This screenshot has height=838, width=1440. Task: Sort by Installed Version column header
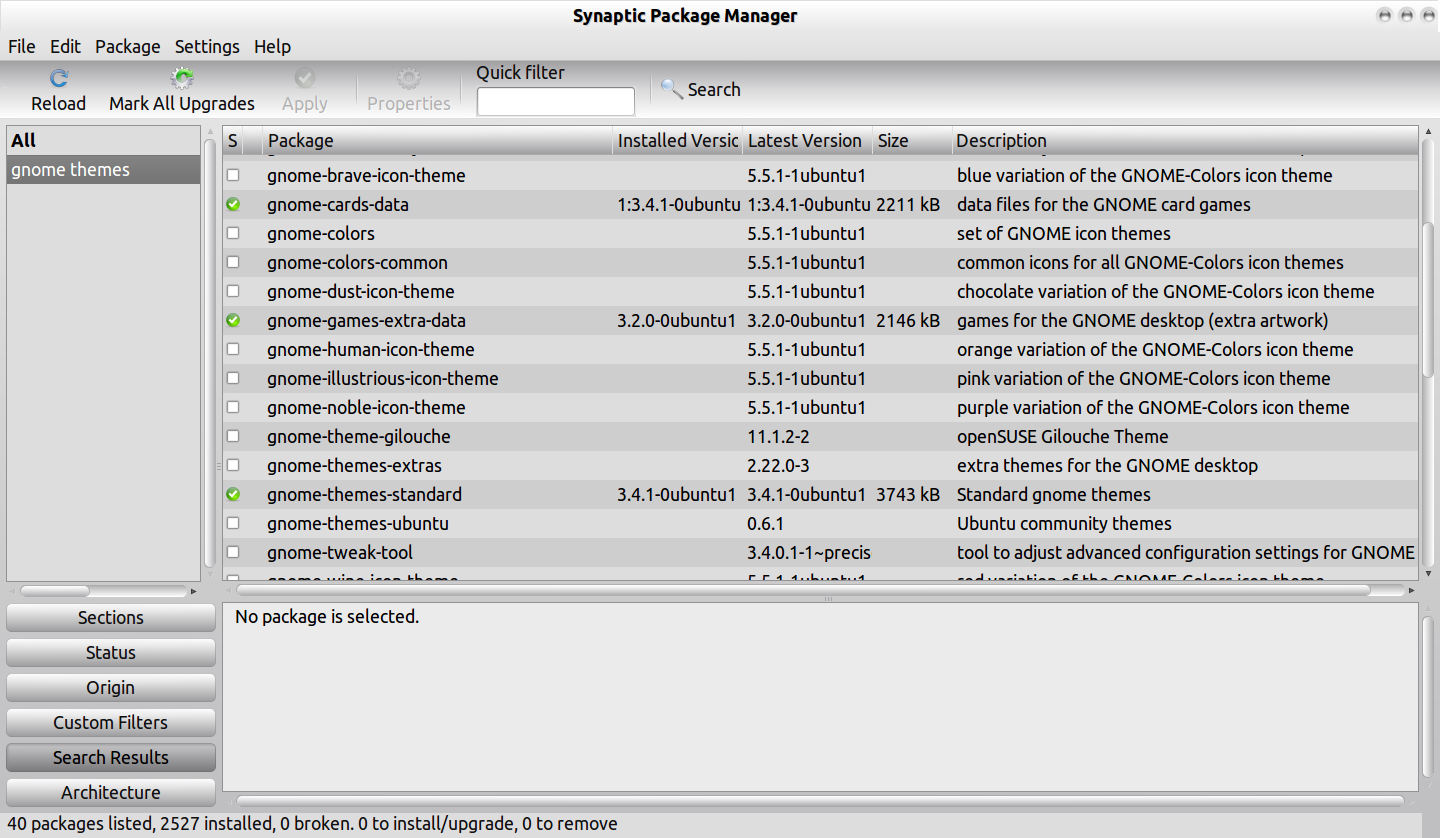677,141
